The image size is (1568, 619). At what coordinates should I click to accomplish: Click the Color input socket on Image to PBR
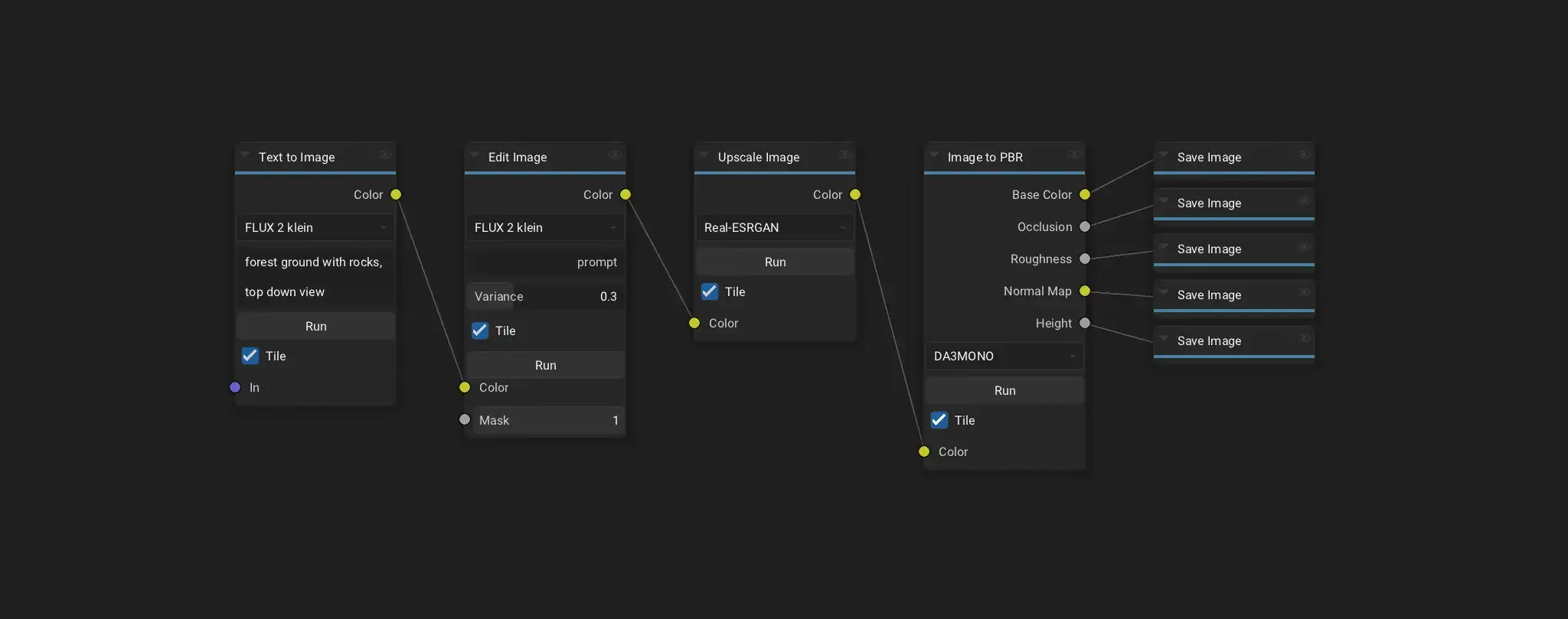[x=924, y=451]
